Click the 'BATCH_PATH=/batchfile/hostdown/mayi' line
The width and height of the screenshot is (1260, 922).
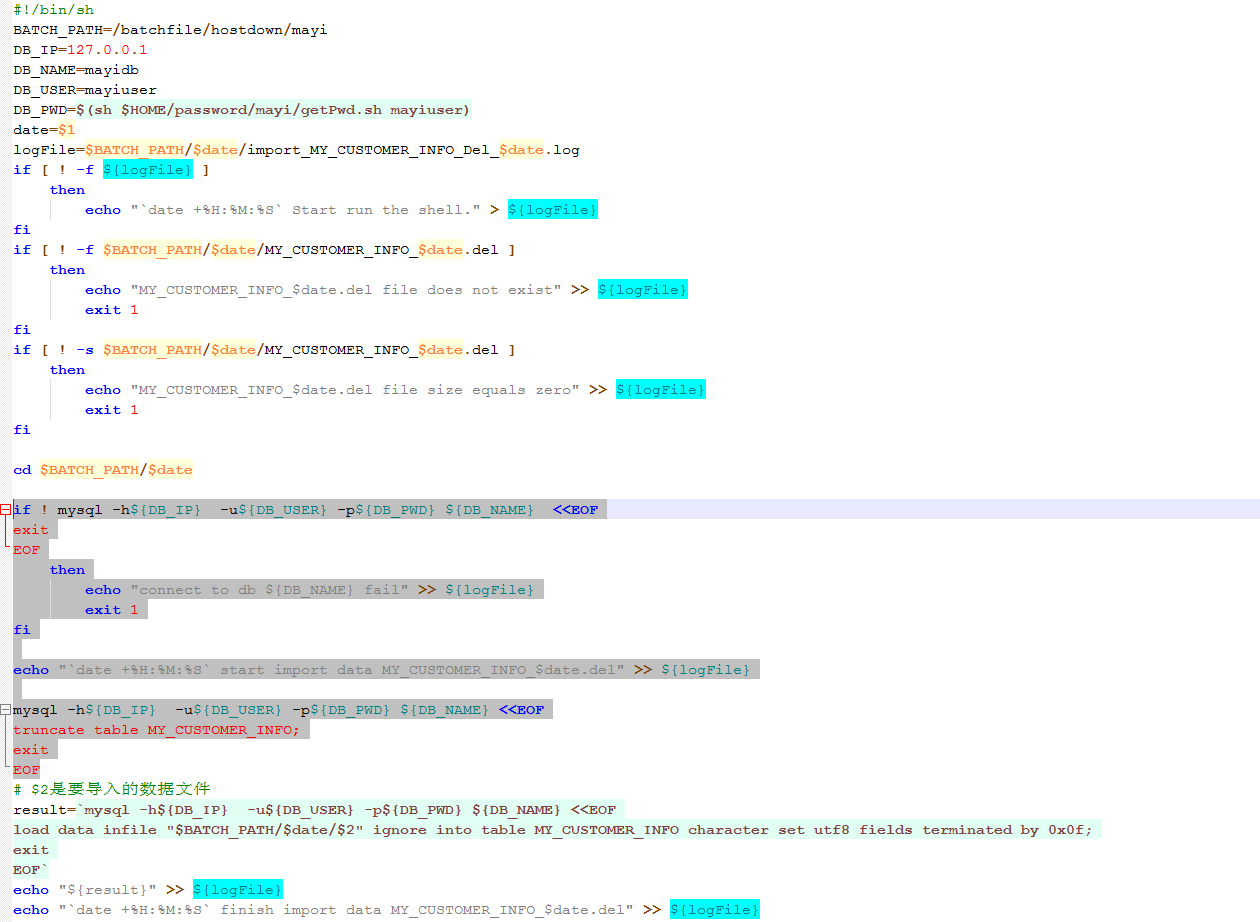[170, 30]
